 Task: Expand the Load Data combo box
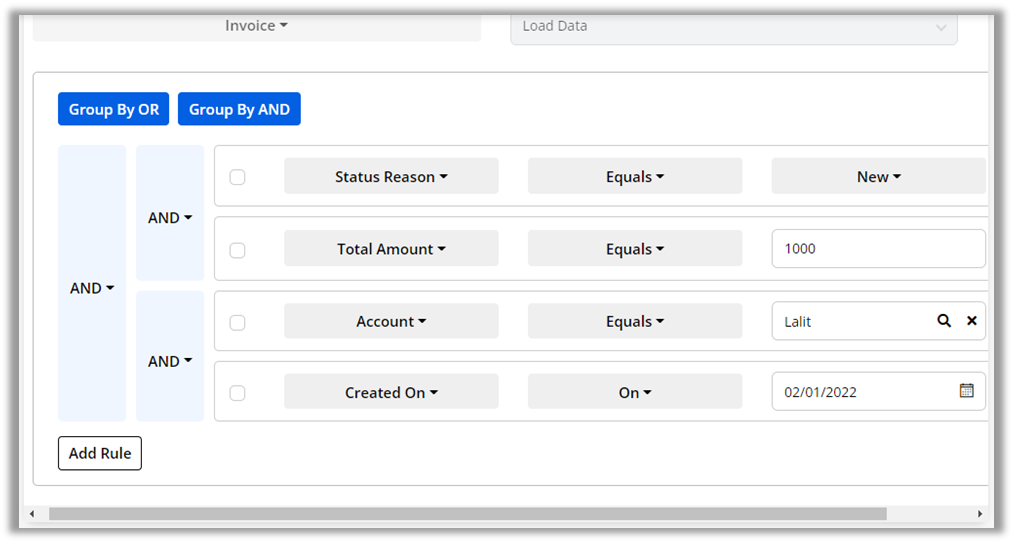733,27
